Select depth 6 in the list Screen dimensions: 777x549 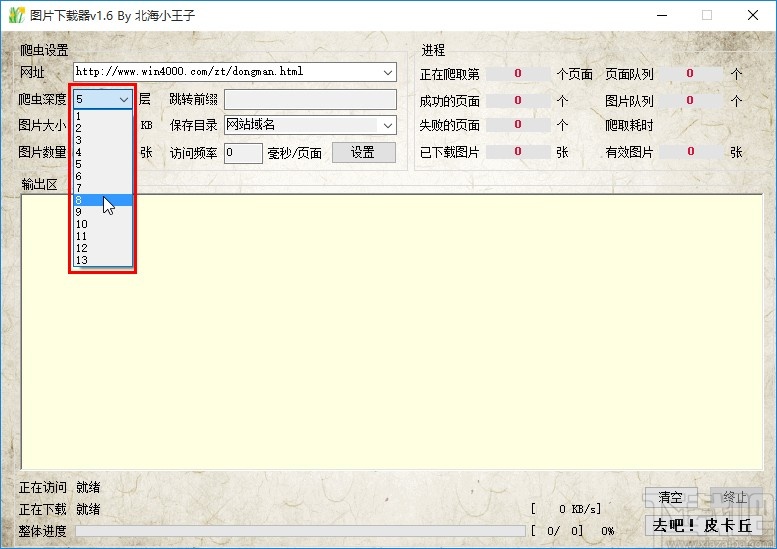[x=103, y=176]
